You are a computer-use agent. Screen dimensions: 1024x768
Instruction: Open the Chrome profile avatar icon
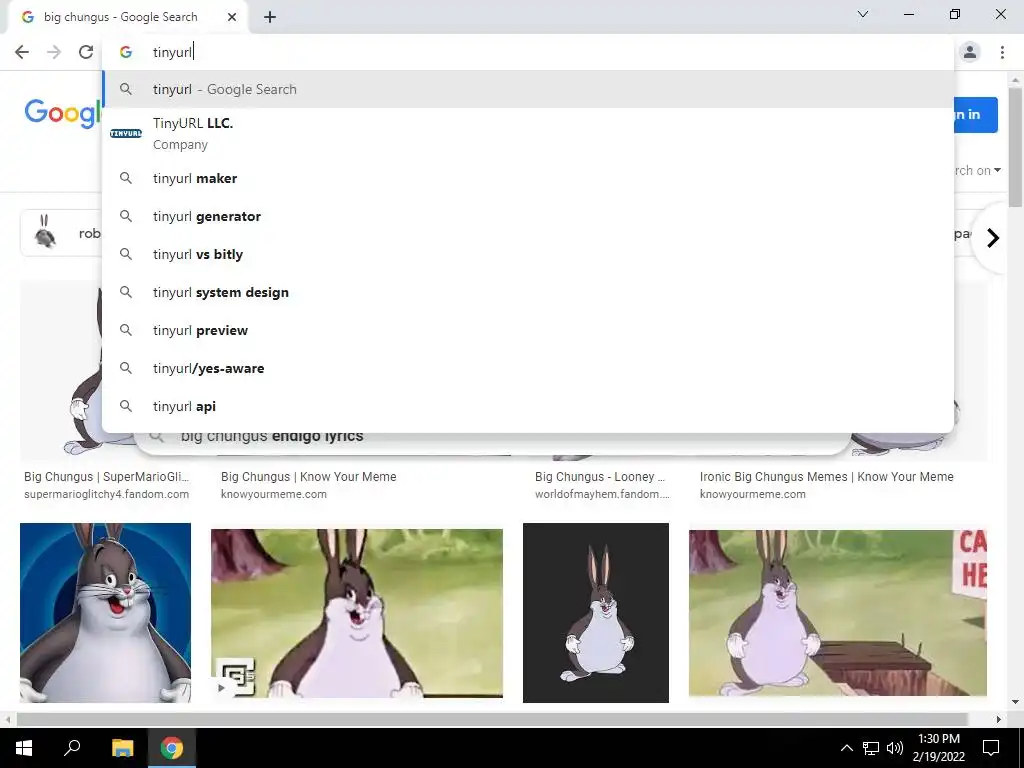coord(970,52)
